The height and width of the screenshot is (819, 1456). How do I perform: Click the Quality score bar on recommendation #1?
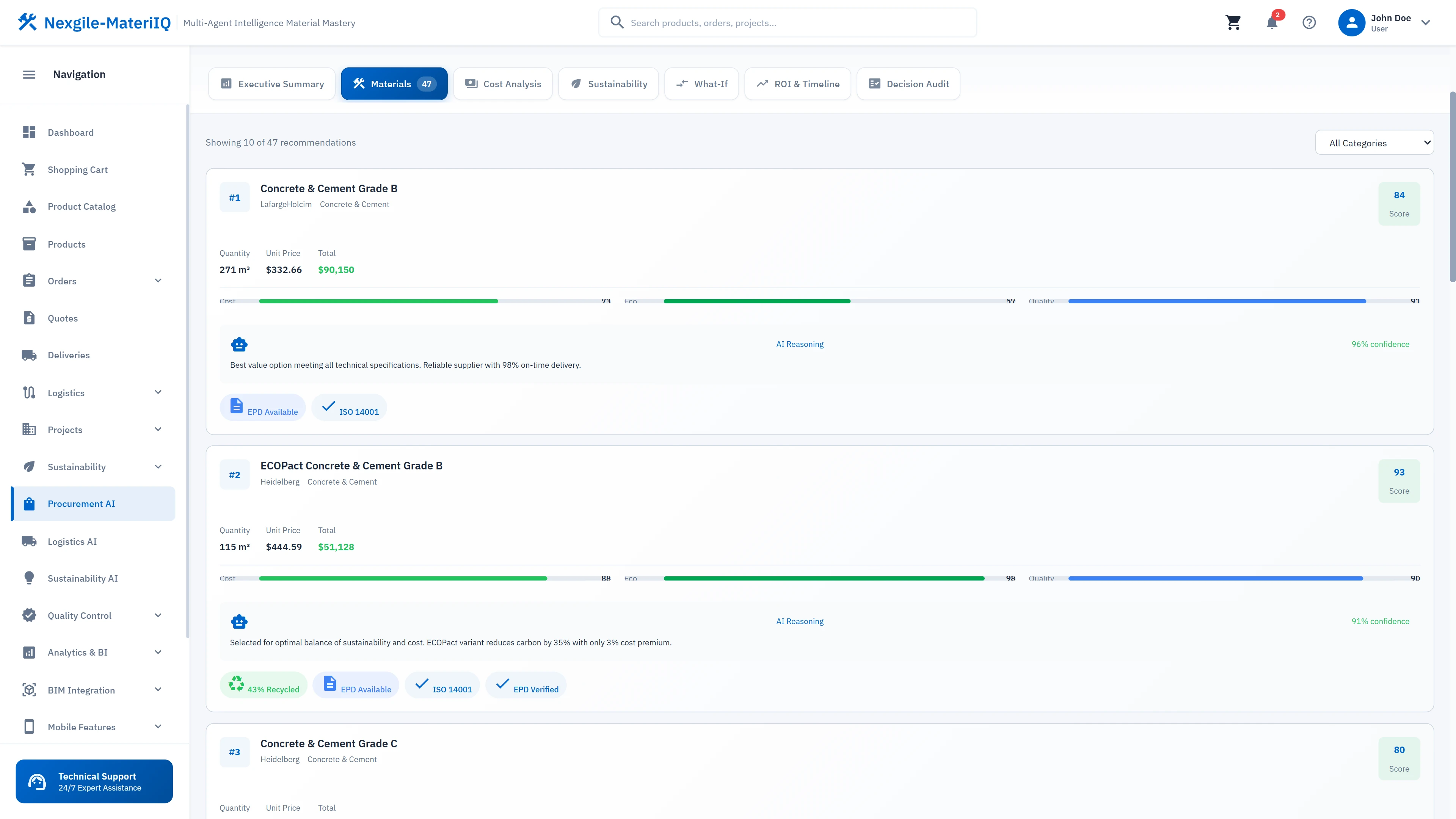(x=1217, y=301)
